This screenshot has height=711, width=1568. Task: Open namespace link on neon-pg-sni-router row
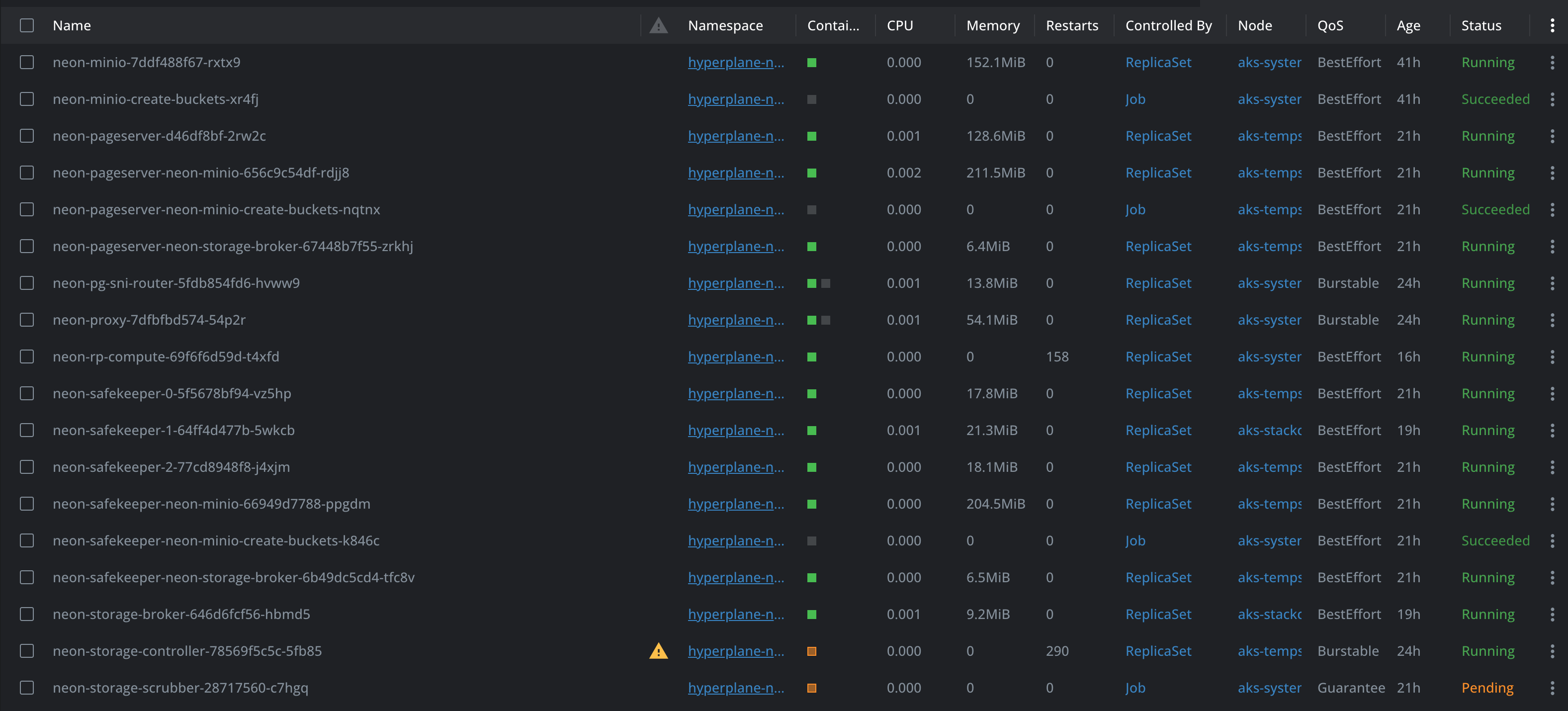735,283
